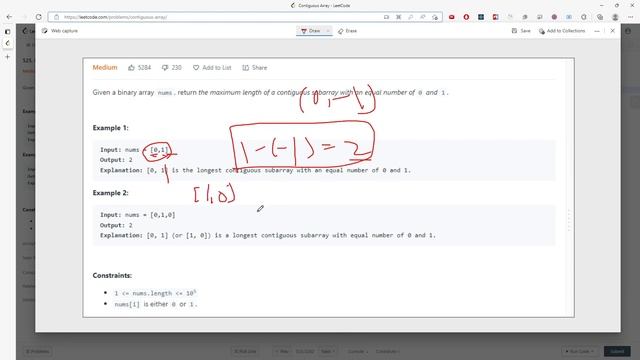Save the web capture
640x360 pixels.
(521, 31)
